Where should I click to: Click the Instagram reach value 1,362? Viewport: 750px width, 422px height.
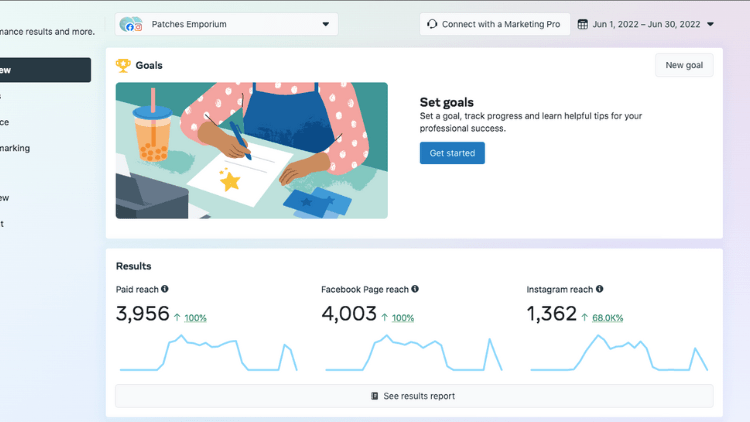click(551, 314)
